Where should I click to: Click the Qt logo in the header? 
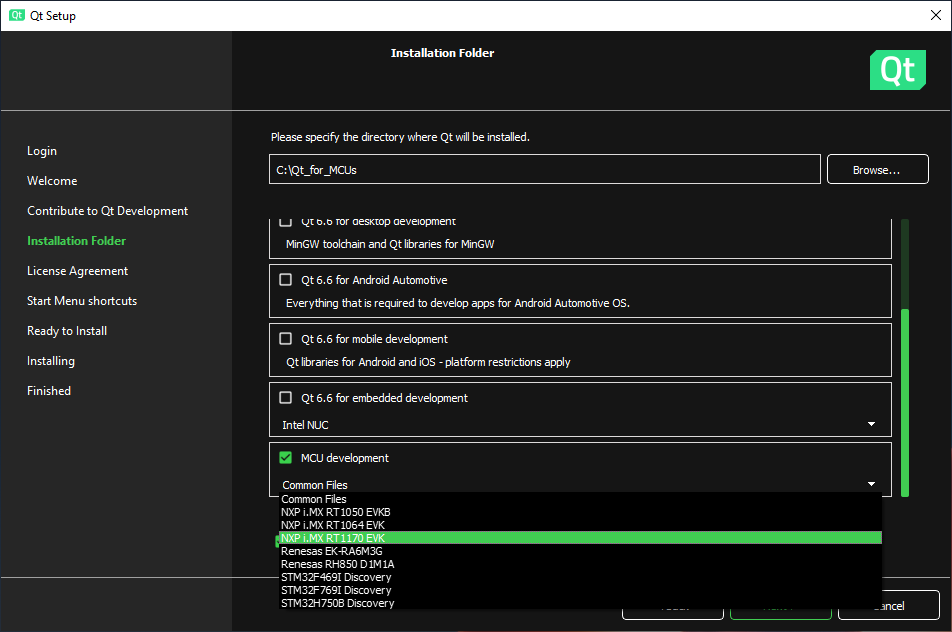point(897,70)
